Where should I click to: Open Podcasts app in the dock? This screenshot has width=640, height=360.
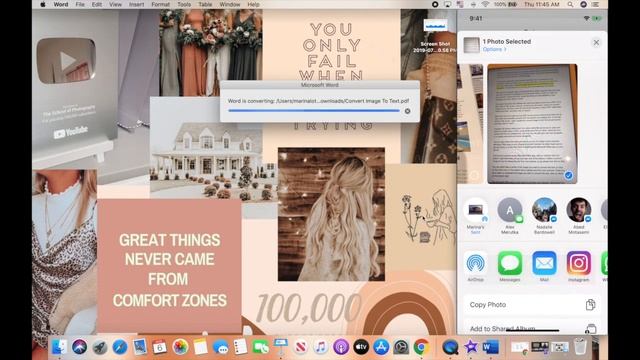click(x=341, y=347)
